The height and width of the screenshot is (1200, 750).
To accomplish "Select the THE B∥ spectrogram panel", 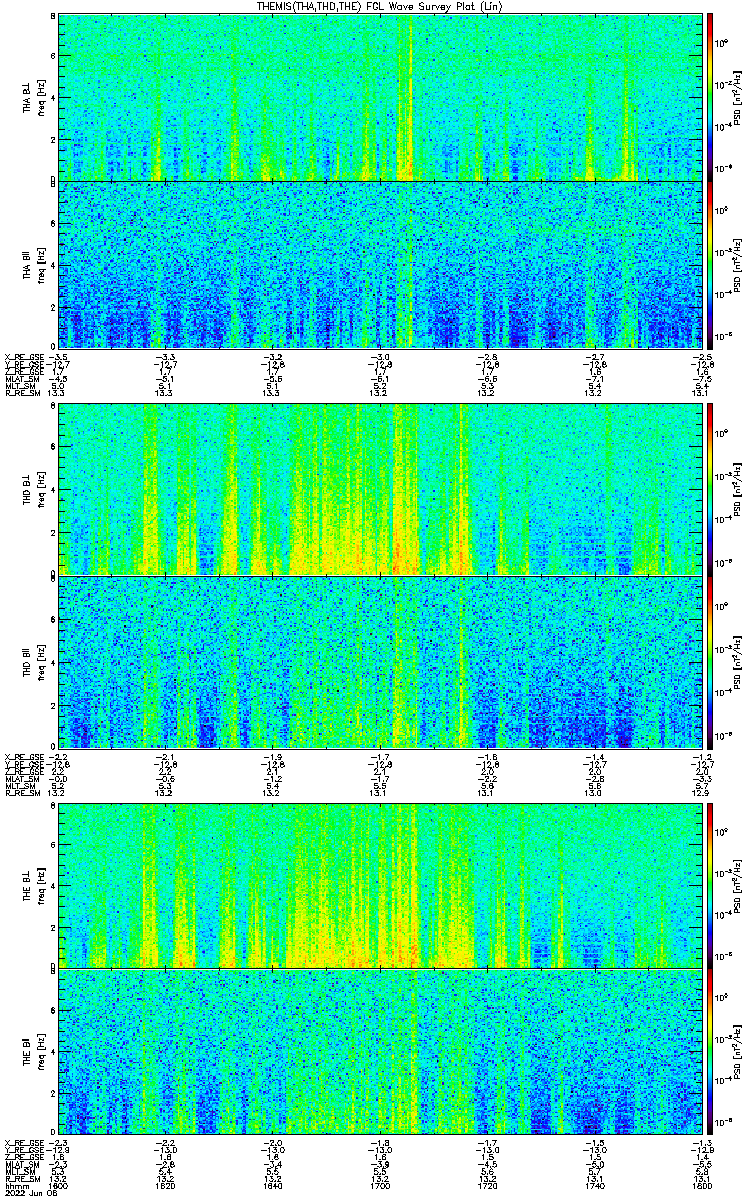I will [381, 1051].
